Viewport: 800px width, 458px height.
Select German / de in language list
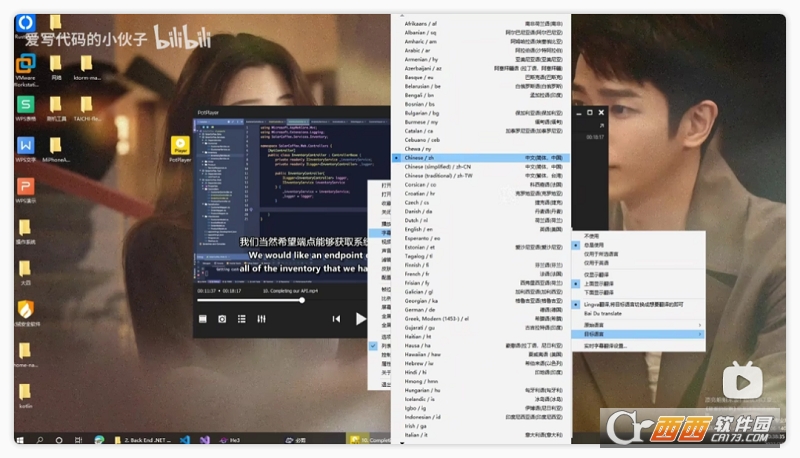point(481,310)
